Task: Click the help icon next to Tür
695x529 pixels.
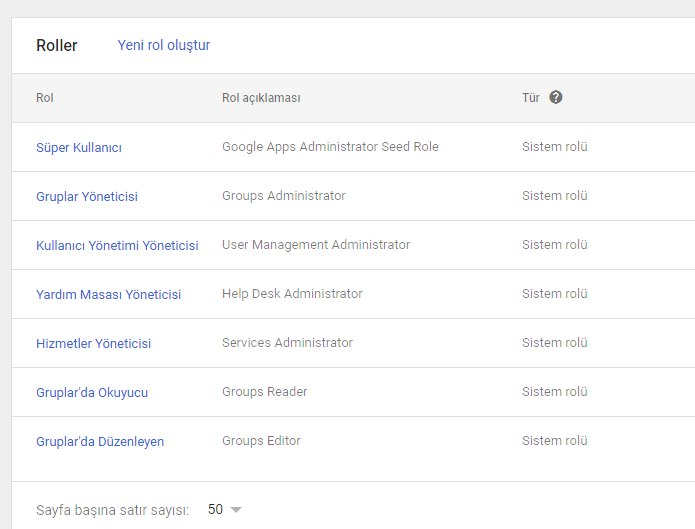Action: (556, 98)
